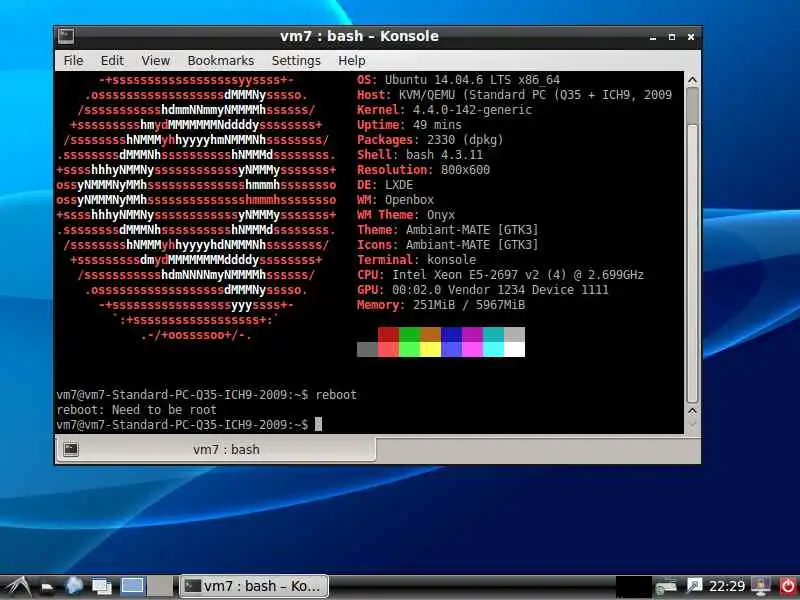Switch to the second desktop in pager
Viewport: 800px width, 600px height.
point(160,586)
